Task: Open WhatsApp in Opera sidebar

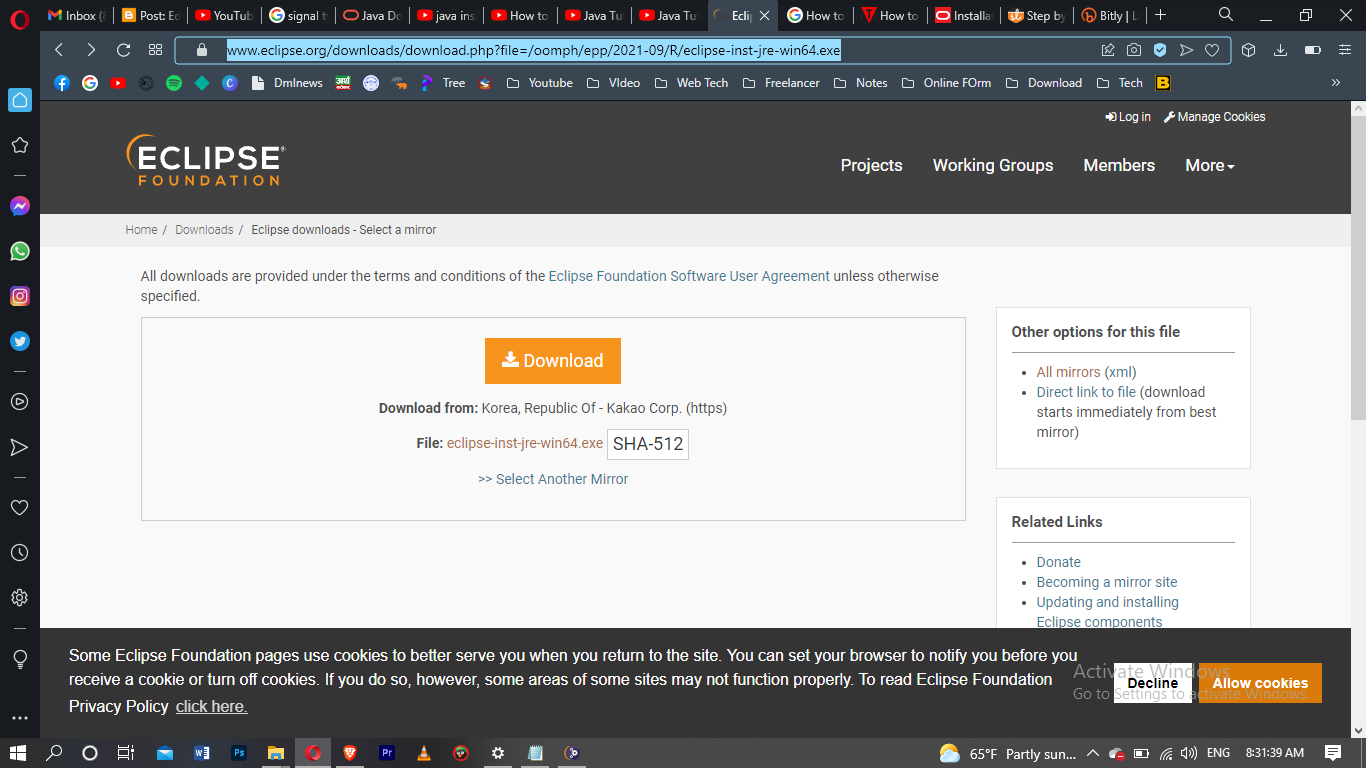Action: 20,251
